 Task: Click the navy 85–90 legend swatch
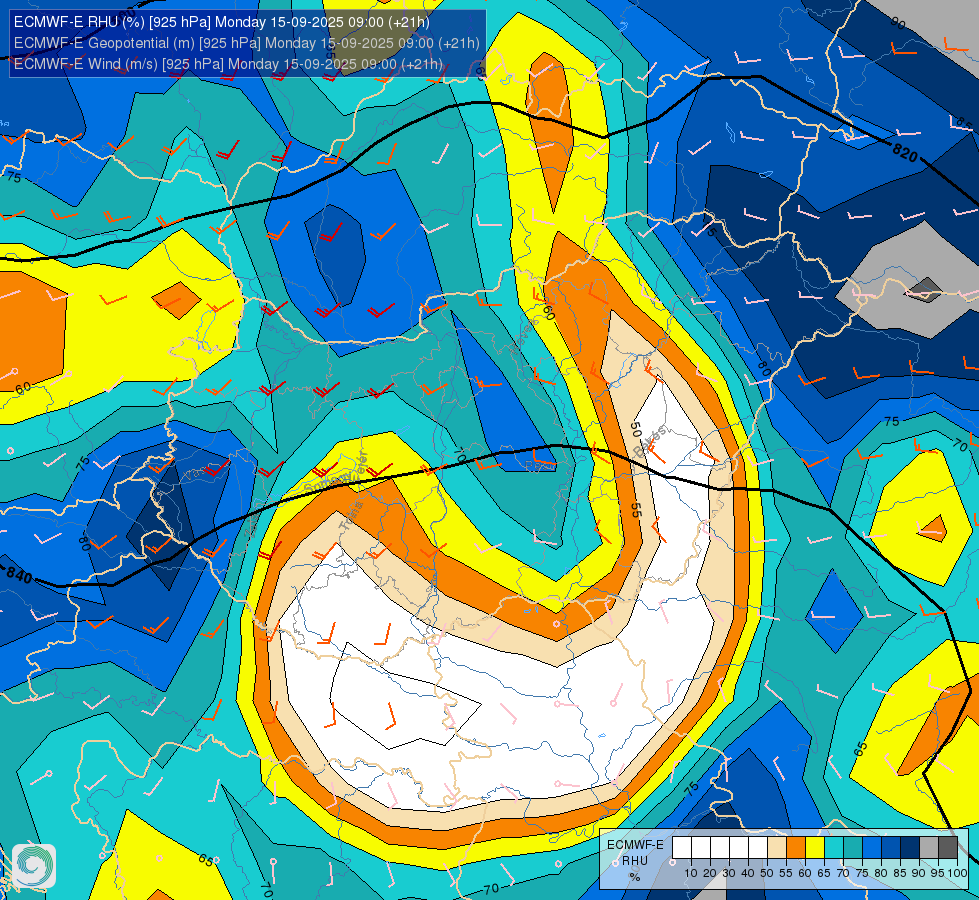click(910, 848)
